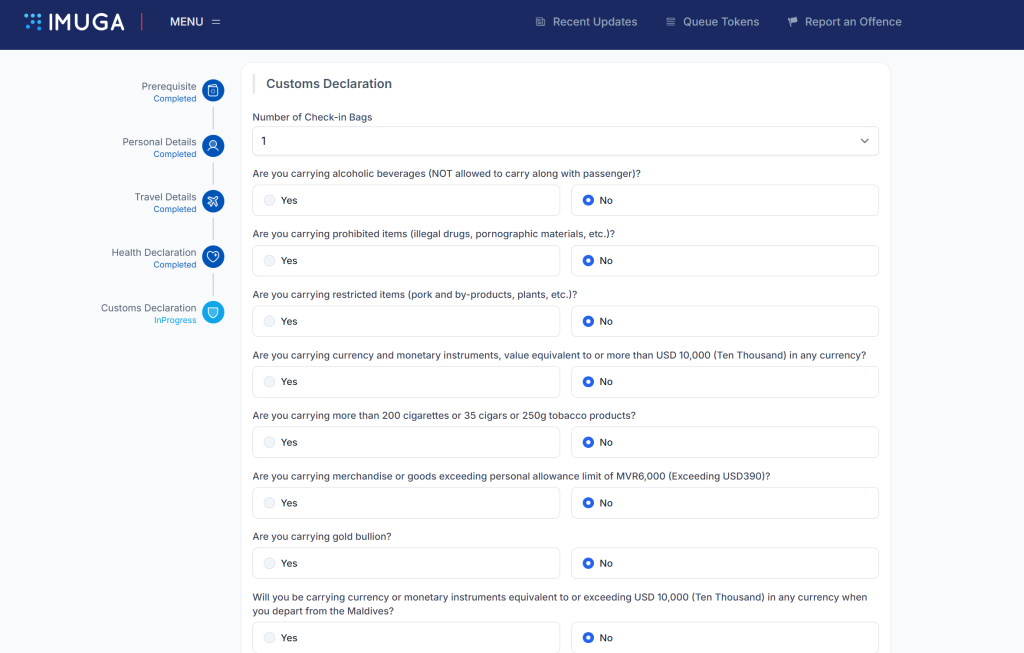Go to the Customs Declaration step
Viewport: 1024px width, 653px height.
click(x=148, y=308)
